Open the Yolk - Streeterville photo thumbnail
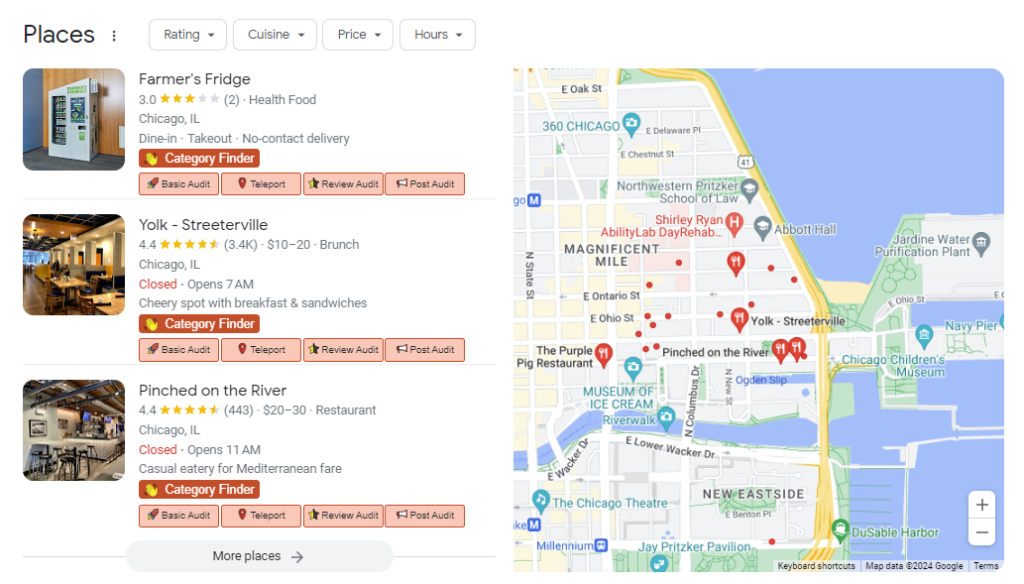The width and height of the screenshot is (1024, 584). 74,265
